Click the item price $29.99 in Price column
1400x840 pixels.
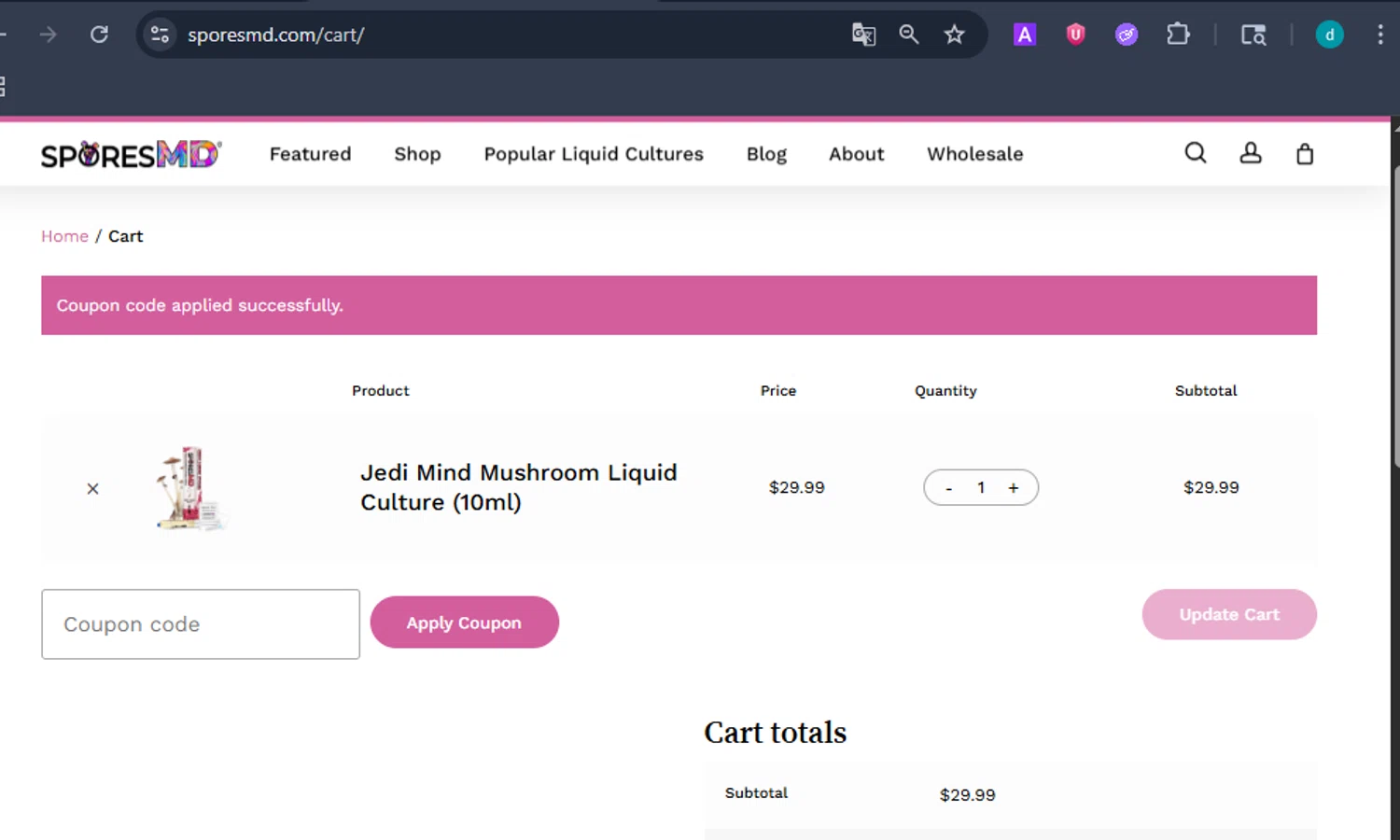click(x=796, y=487)
